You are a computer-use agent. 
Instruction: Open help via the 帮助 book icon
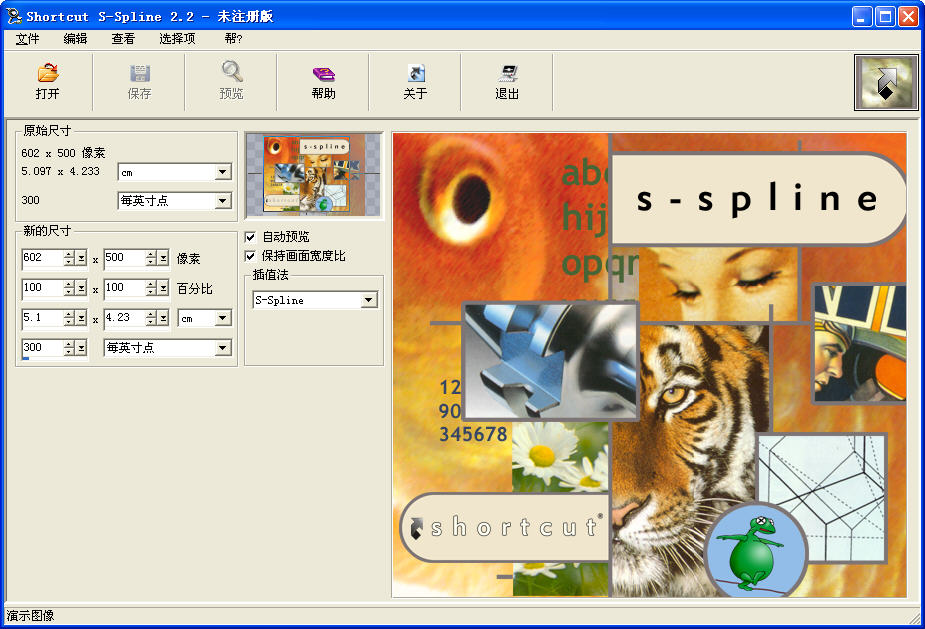point(323,81)
